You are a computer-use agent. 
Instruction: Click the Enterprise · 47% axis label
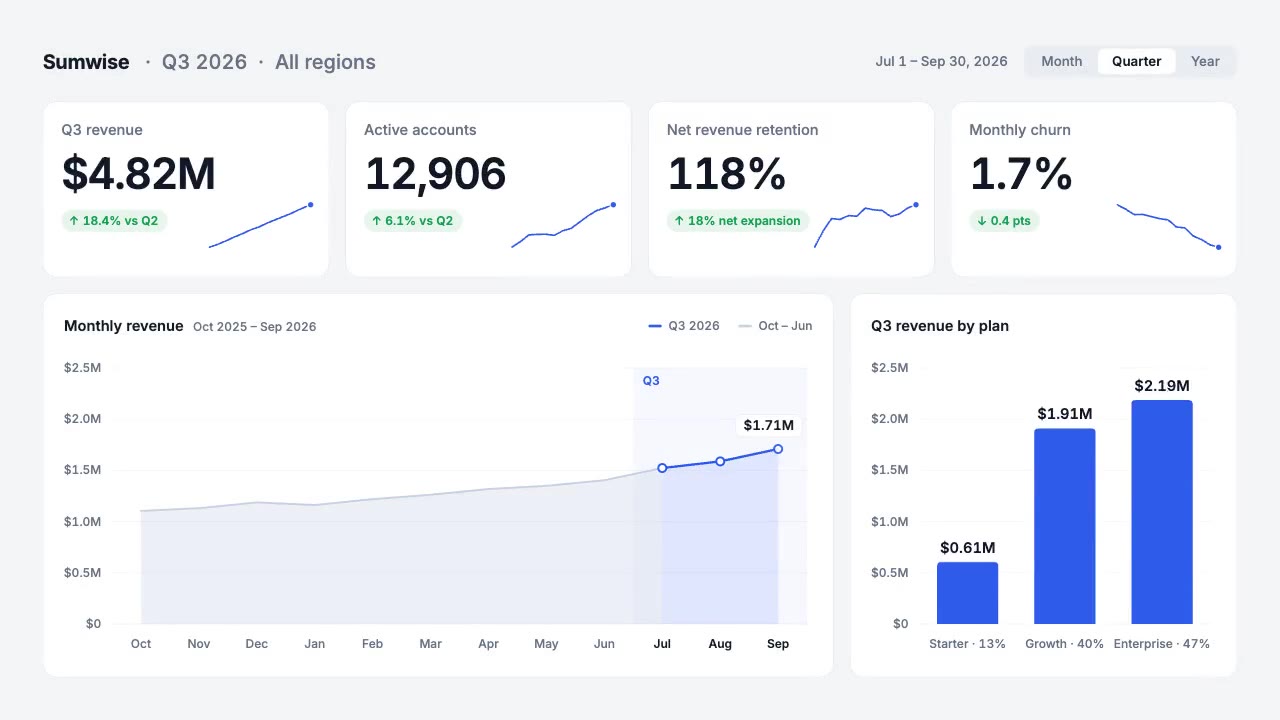click(1162, 644)
